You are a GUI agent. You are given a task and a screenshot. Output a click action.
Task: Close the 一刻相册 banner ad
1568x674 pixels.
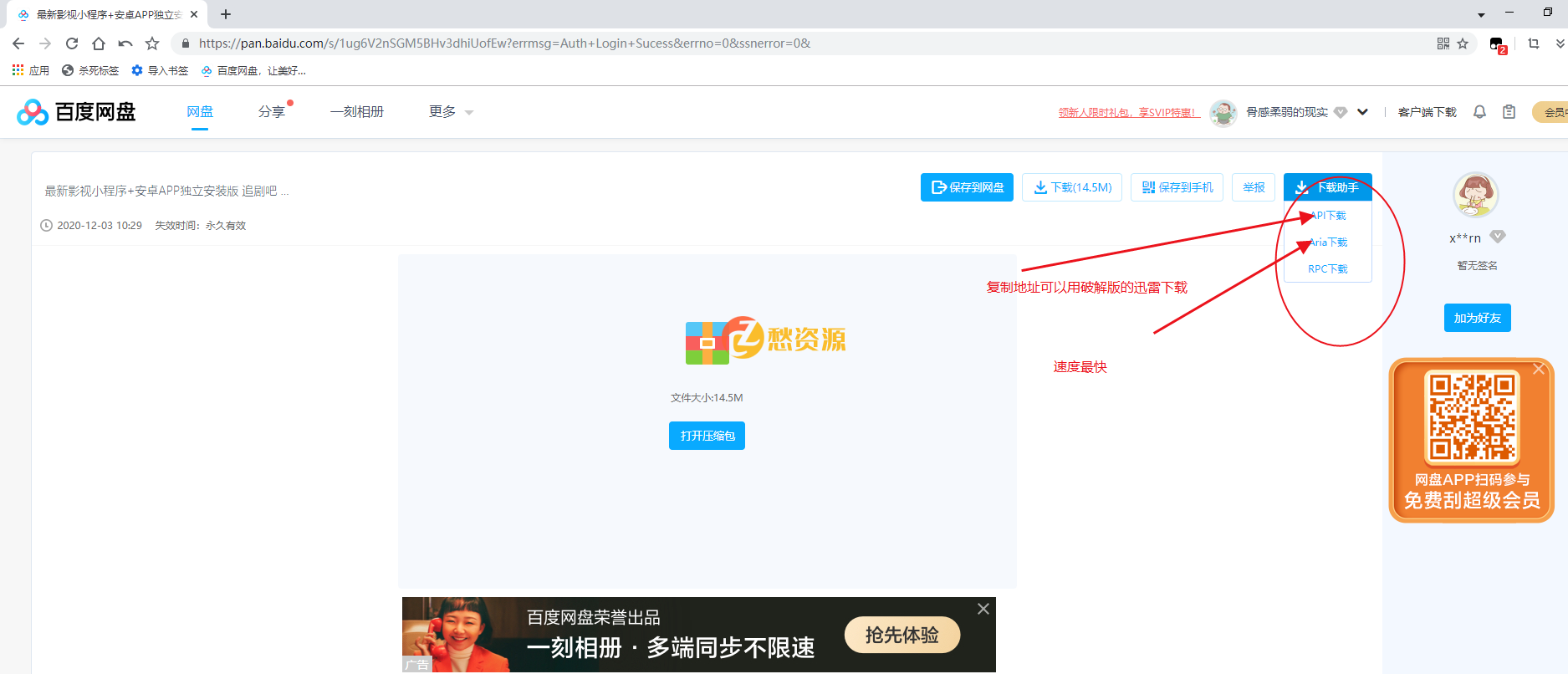[x=983, y=609]
